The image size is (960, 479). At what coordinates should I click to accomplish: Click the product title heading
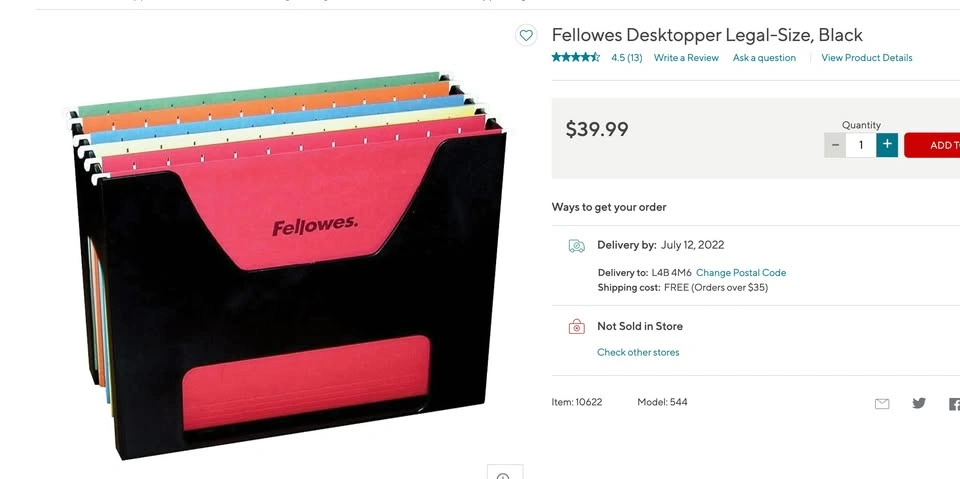(707, 35)
